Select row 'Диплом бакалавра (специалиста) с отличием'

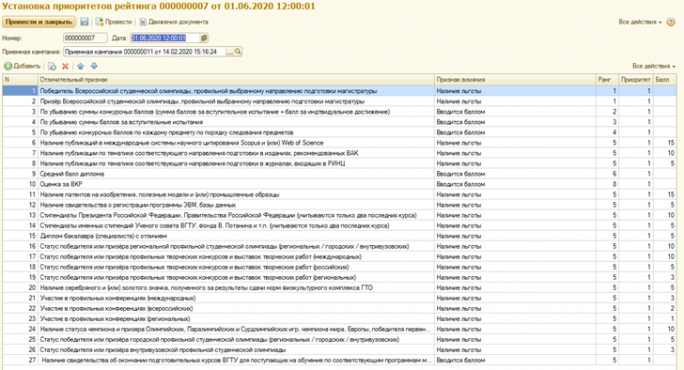pos(339,236)
